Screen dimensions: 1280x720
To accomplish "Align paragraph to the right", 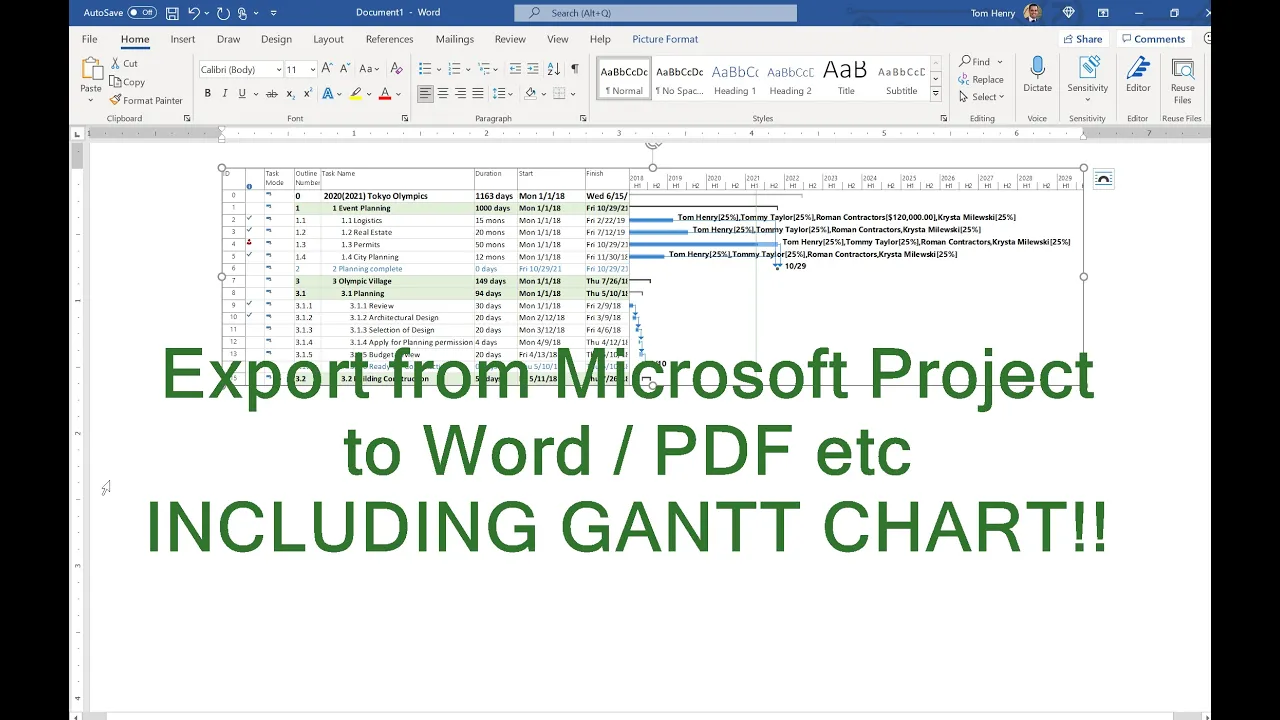I will point(460,94).
